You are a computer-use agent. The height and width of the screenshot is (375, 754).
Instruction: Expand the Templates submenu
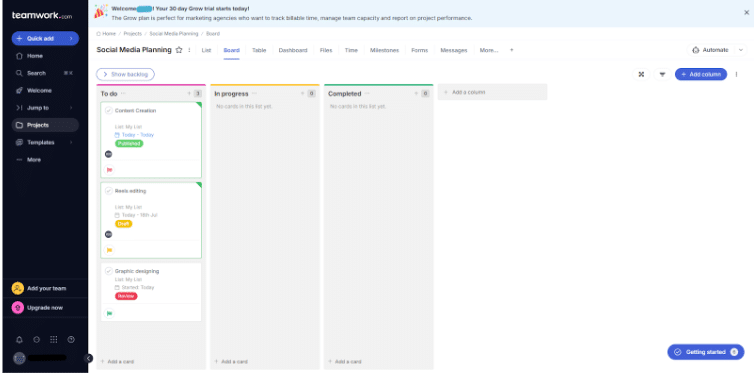(x=71, y=142)
